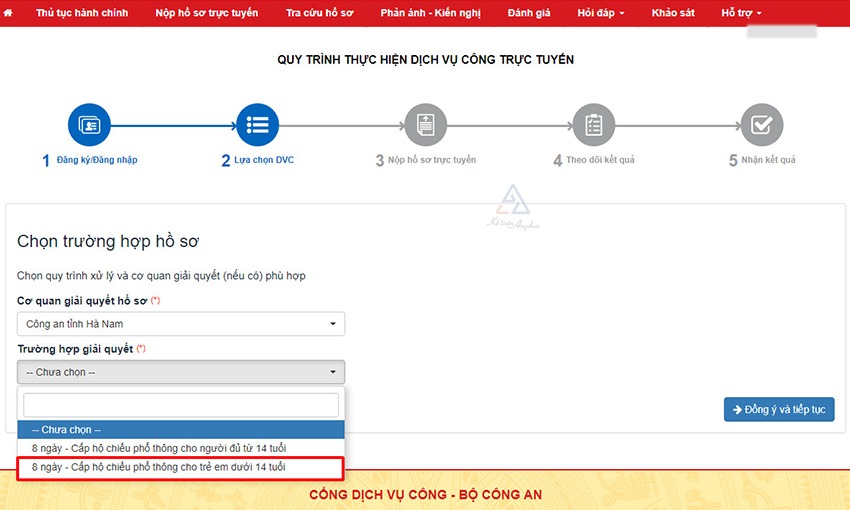Open the Tra cứu hồ sơ page
Screen dimensions: 850x510
click(319, 13)
